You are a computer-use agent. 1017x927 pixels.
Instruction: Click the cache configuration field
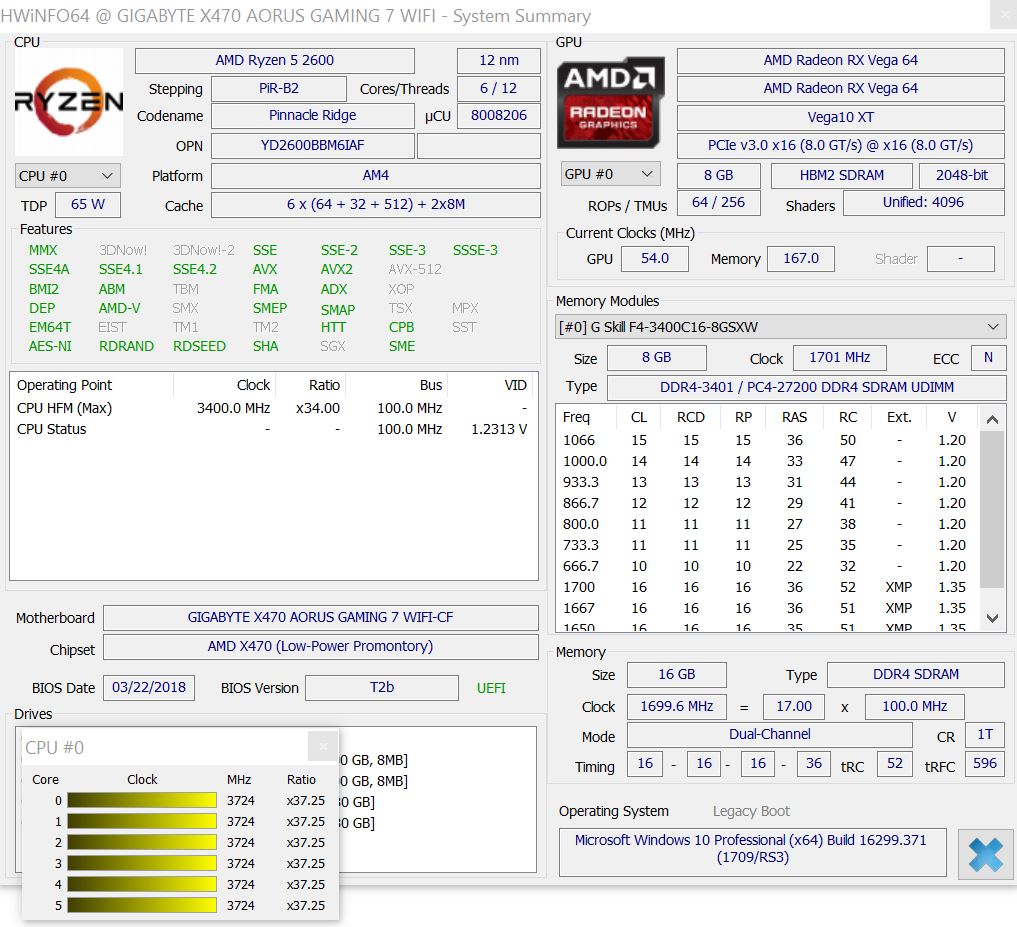(376, 204)
